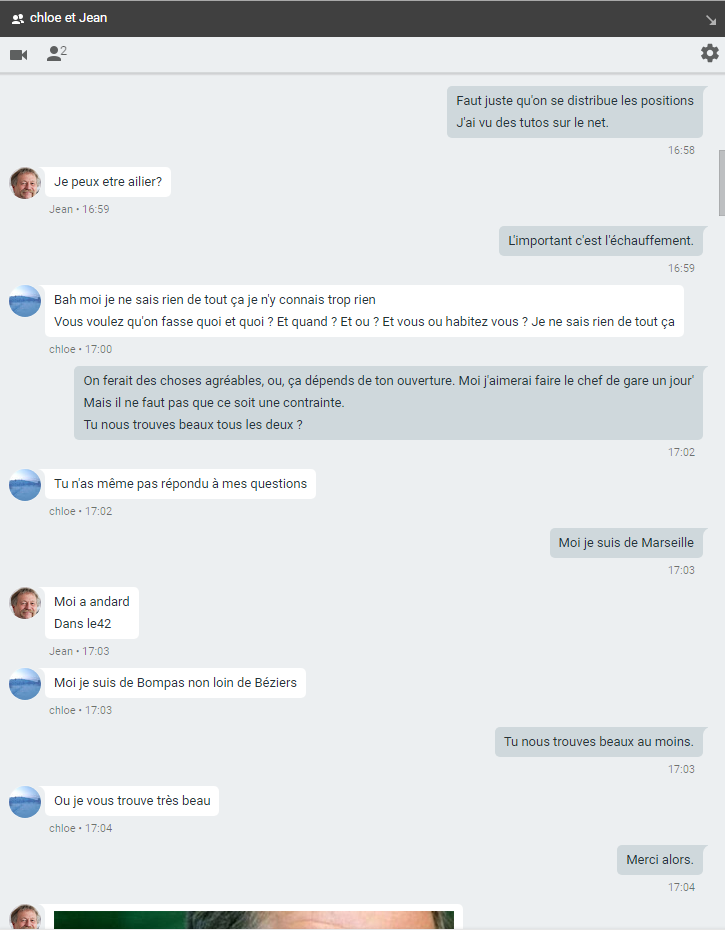Open chat settings with the gear icon
The height and width of the screenshot is (933, 725).
point(709,53)
